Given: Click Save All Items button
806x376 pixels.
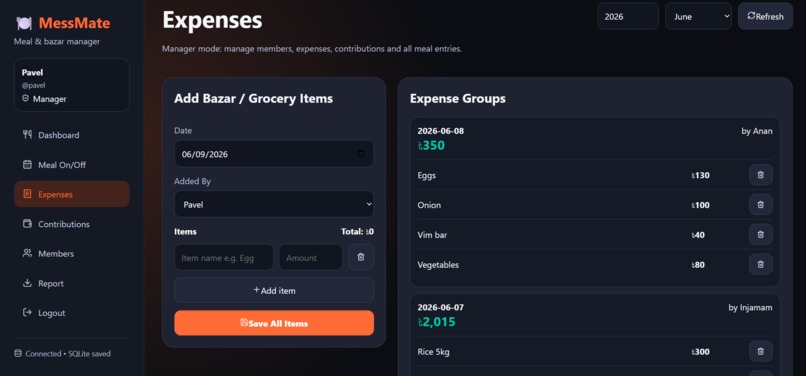Looking at the screenshot, I should point(274,323).
